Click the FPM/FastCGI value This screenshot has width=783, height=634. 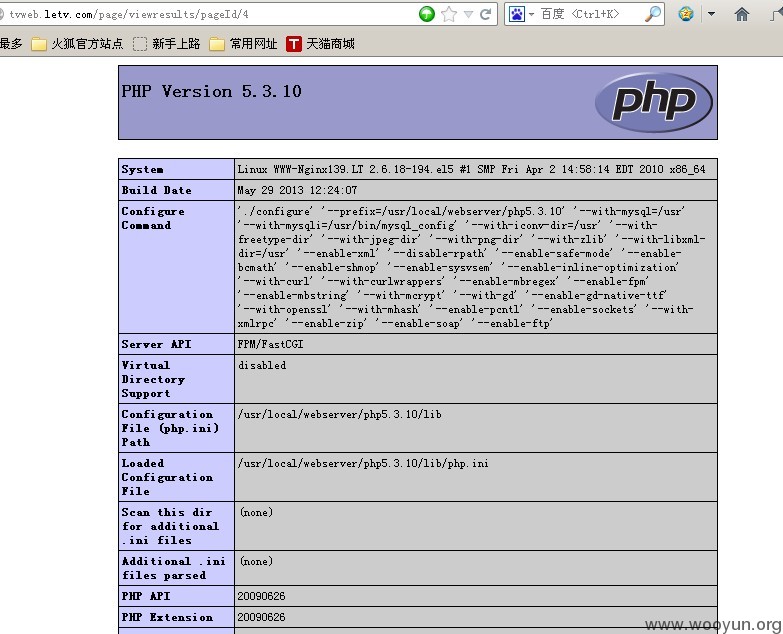pyautogui.click(x=270, y=344)
